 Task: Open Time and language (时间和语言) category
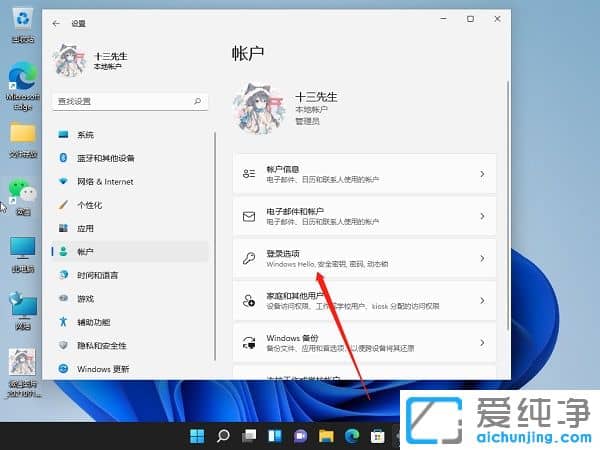tap(130, 275)
